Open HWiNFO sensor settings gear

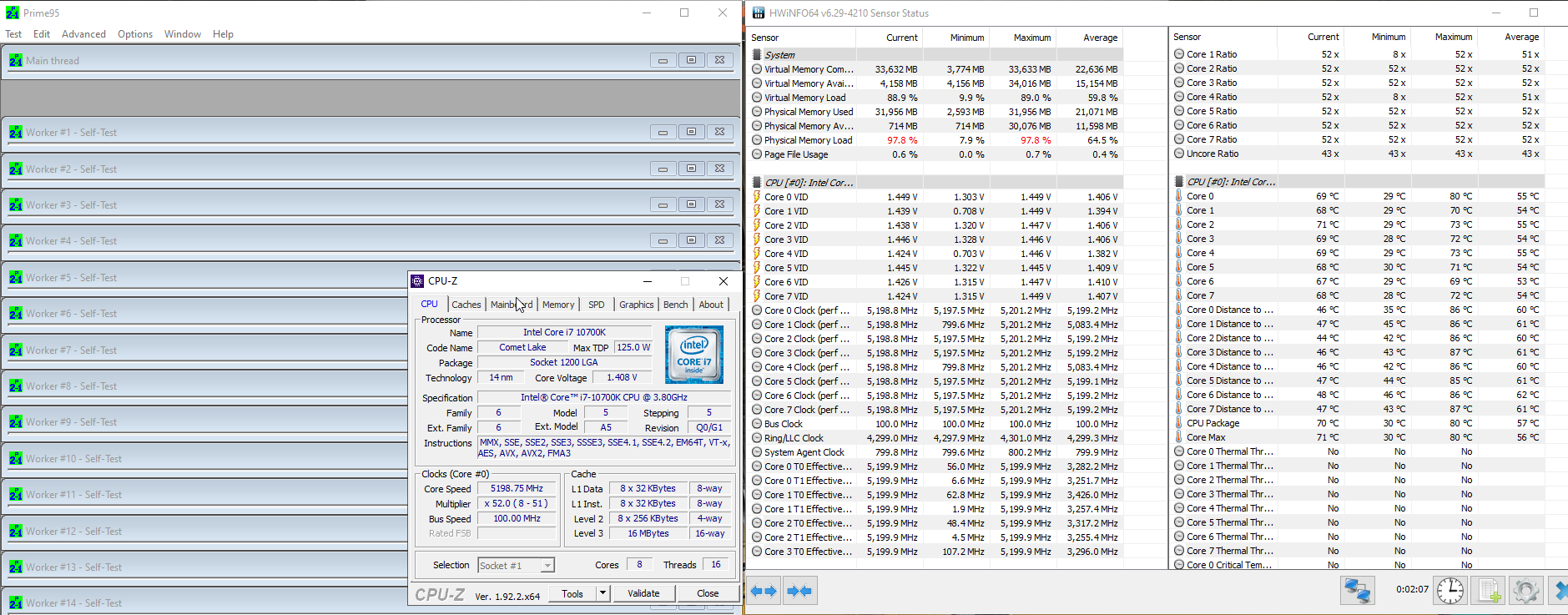click(x=1525, y=591)
